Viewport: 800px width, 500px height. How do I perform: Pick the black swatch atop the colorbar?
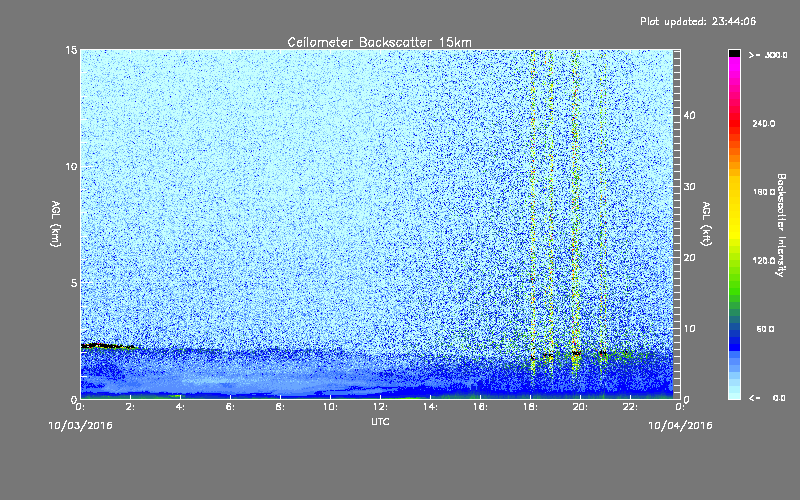[734, 53]
